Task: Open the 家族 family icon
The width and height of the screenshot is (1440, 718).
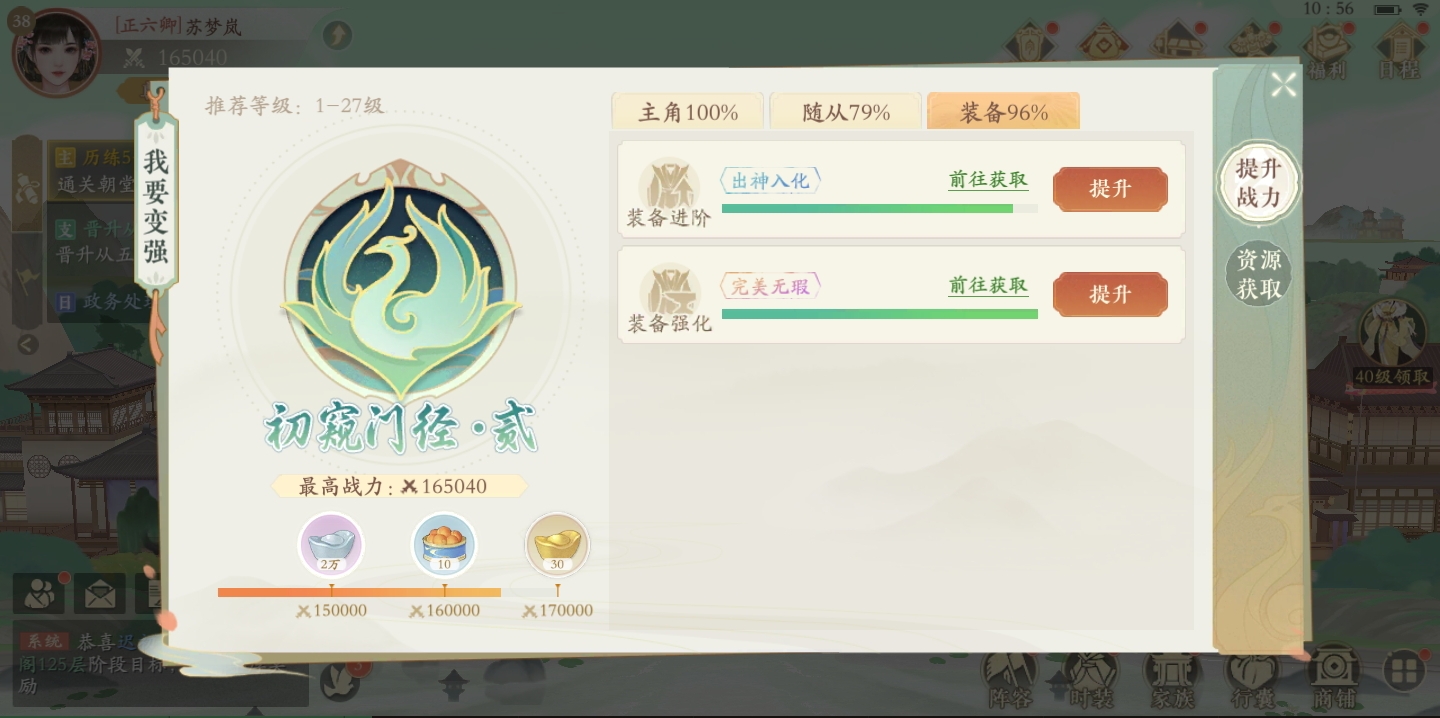Action: pyautogui.click(x=1172, y=679)
